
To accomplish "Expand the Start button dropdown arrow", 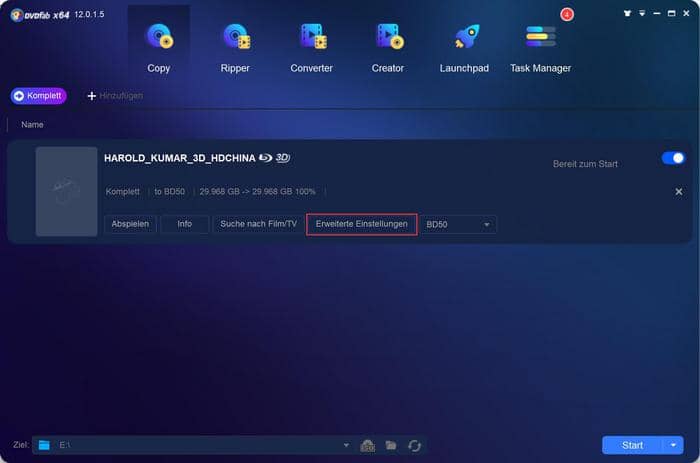I will (673, 445).
